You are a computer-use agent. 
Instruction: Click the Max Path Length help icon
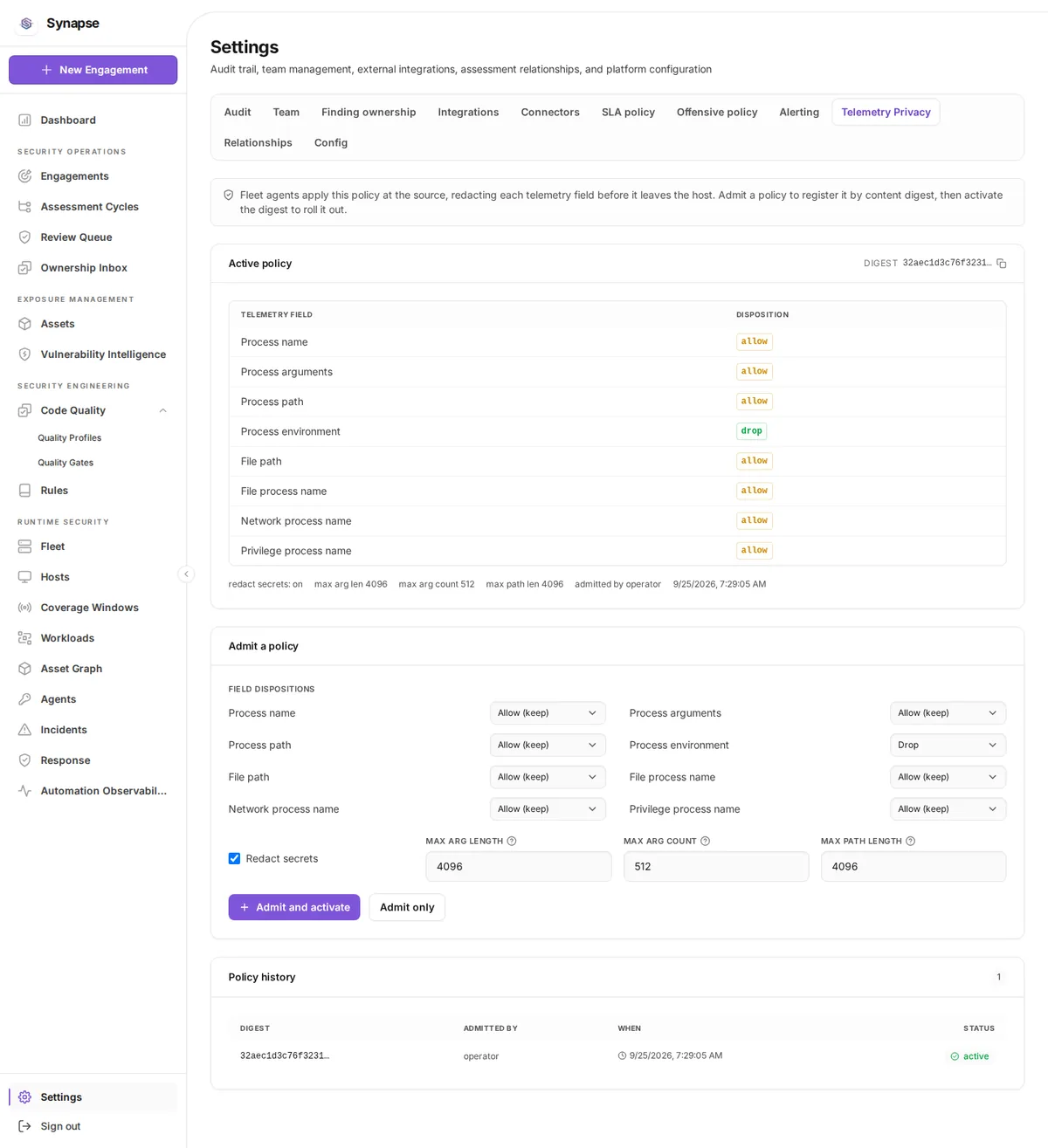tap(910, 842)
